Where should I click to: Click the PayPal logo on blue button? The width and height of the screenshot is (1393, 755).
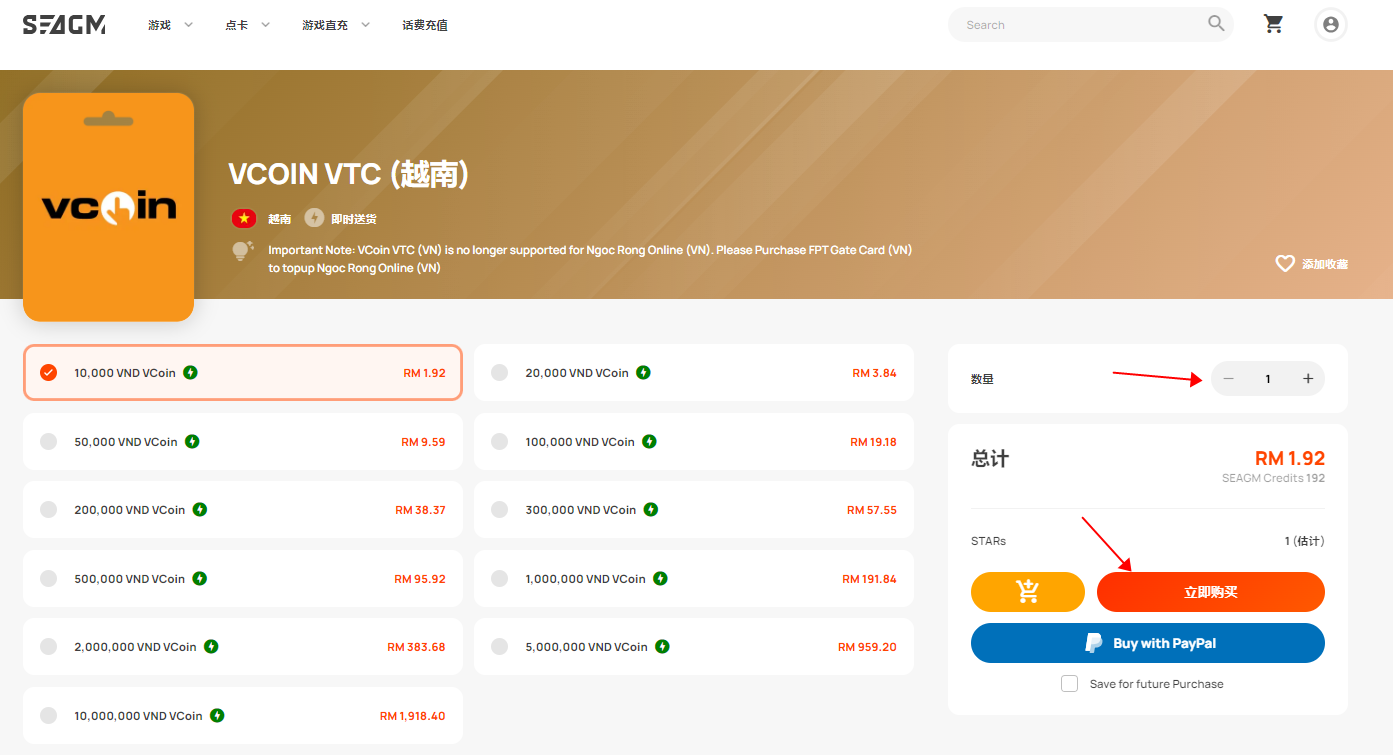tap(1094, 643)
